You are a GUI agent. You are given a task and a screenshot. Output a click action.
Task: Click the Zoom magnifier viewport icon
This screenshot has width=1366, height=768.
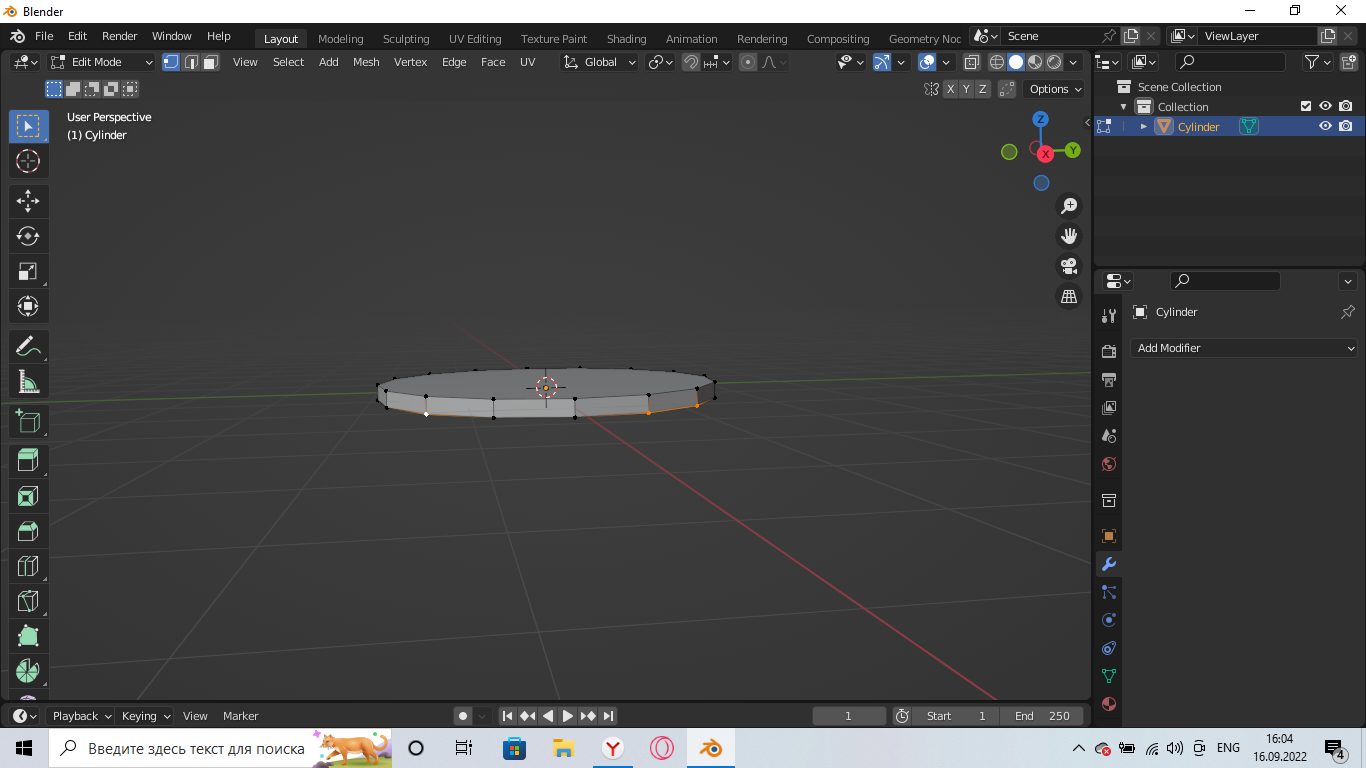tap(1069, 206)
